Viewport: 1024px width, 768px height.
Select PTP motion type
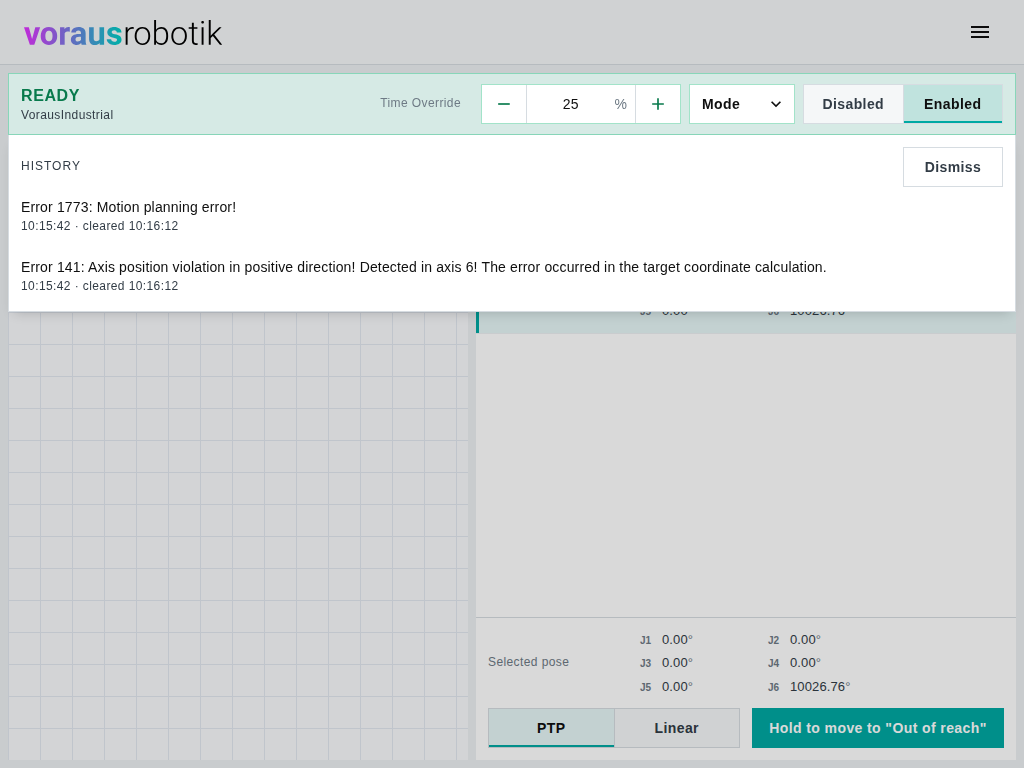point(551,728)
